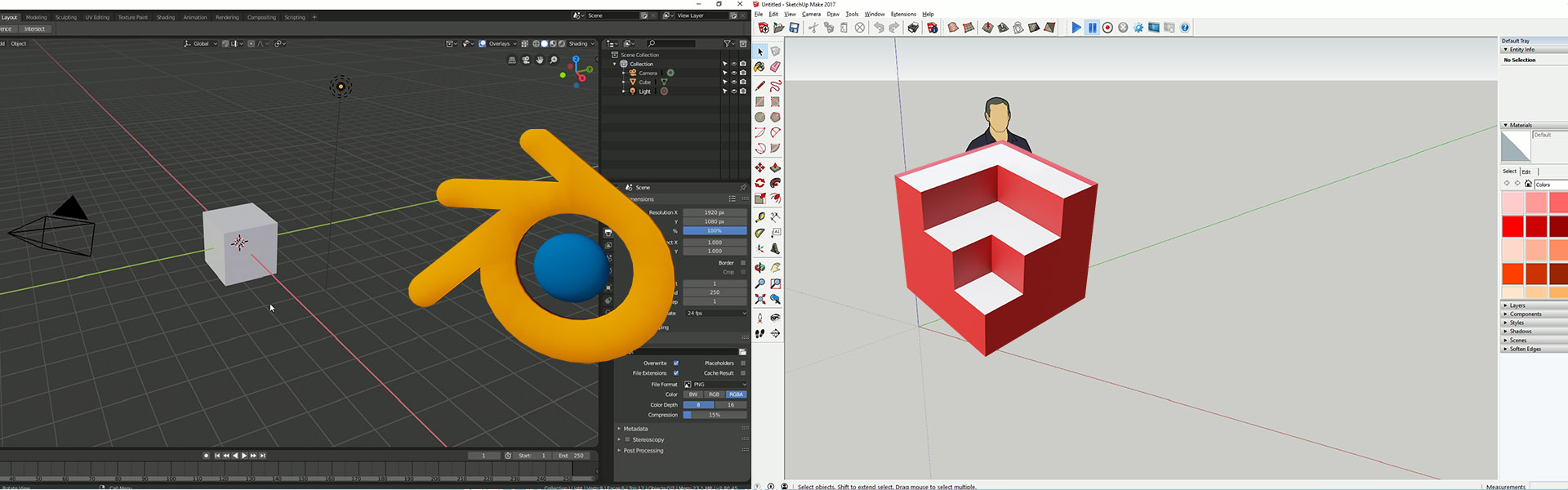Select the SketchUp Orbit tool
This screenshot has width=1568, height=490.
coord(760,268)
